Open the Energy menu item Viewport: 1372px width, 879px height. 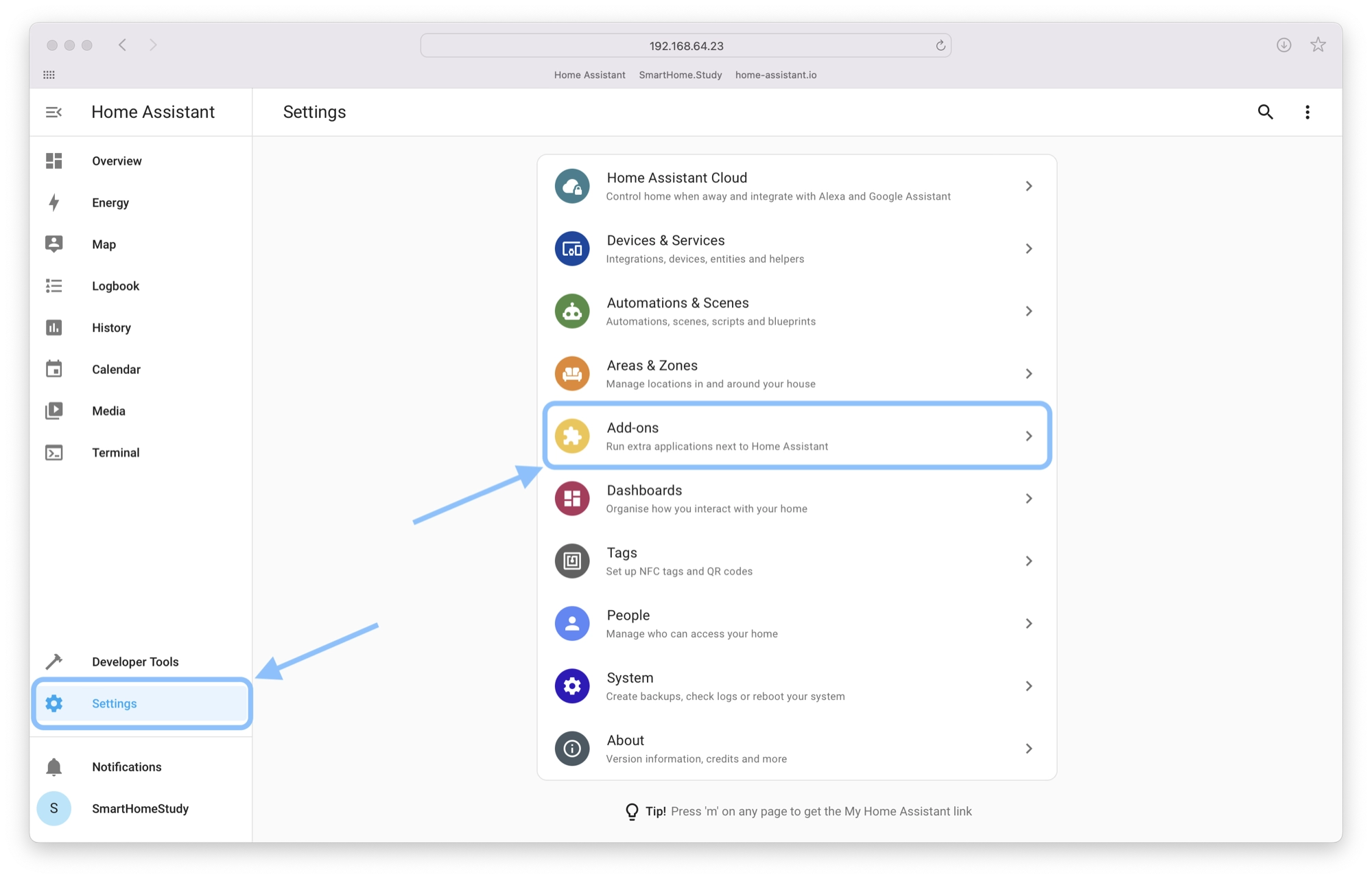click(x=141, y=202)
